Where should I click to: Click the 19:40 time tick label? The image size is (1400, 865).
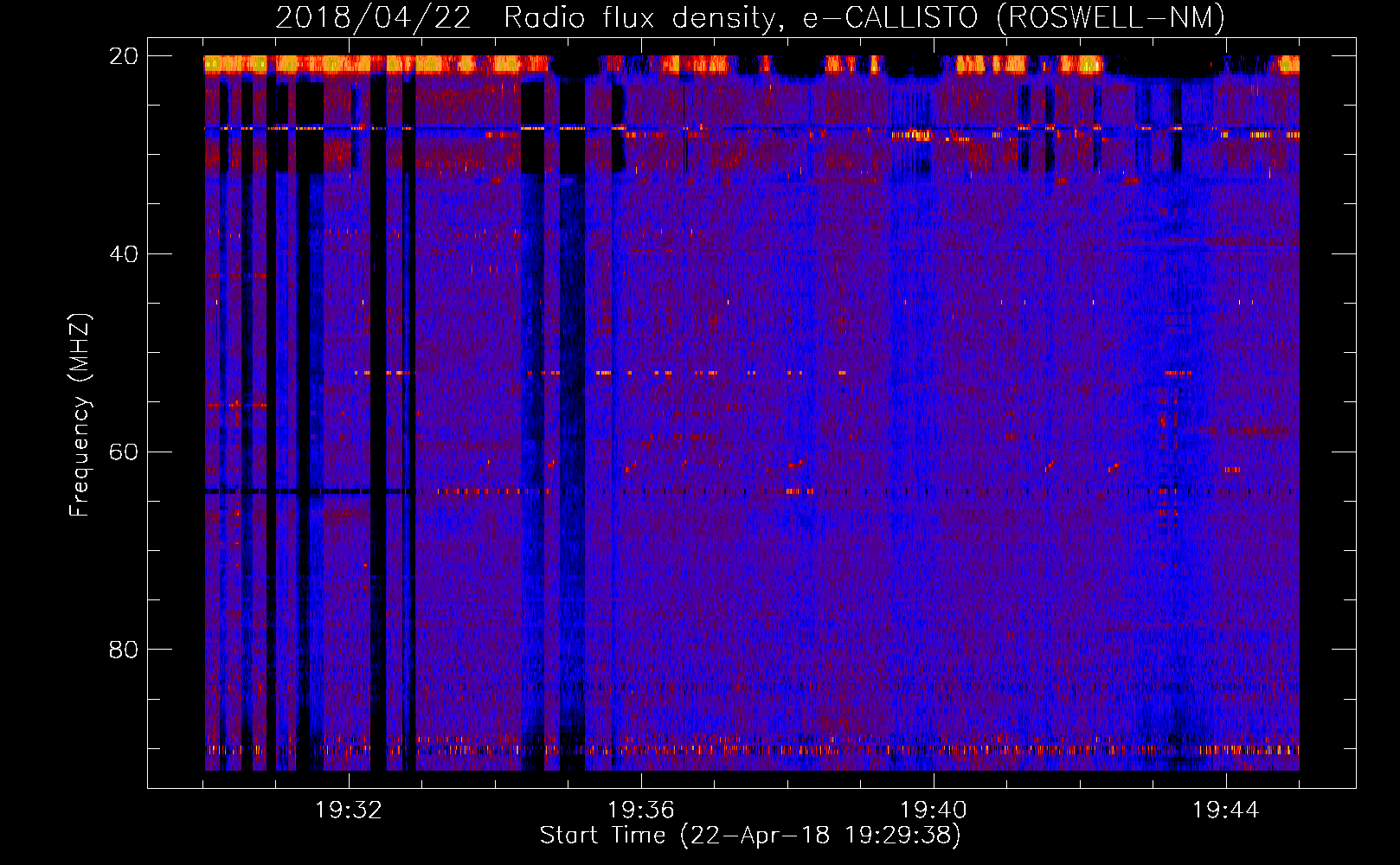click(x=934, y=811)
